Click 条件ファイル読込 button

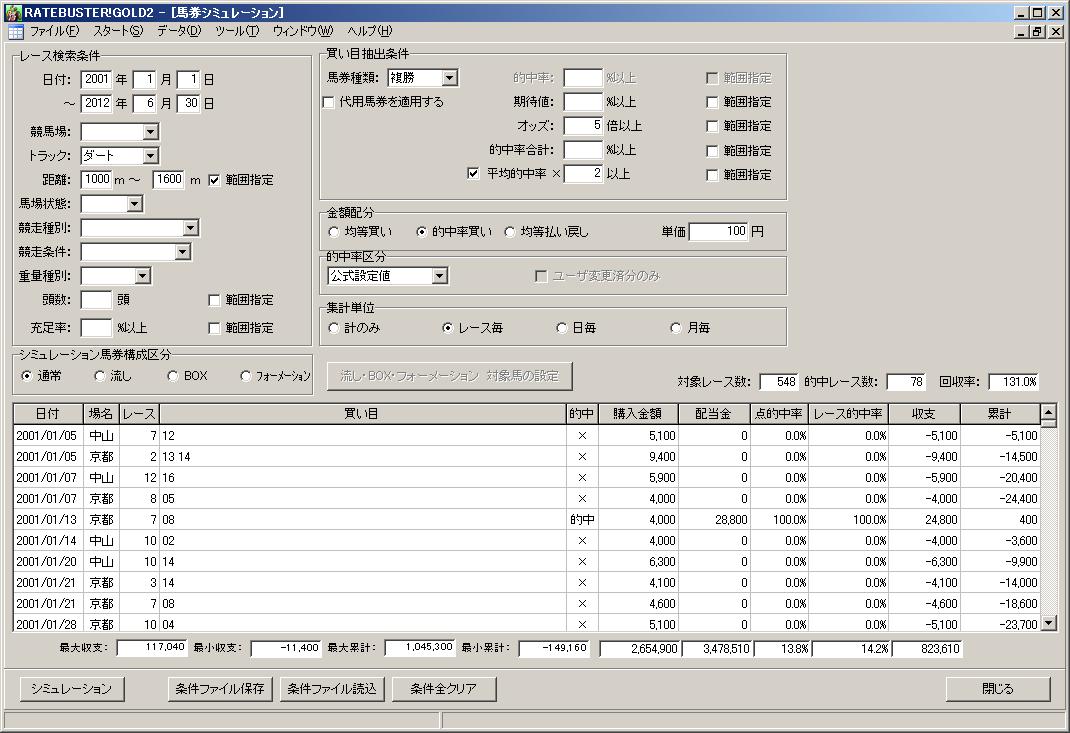tap(332, 689)
